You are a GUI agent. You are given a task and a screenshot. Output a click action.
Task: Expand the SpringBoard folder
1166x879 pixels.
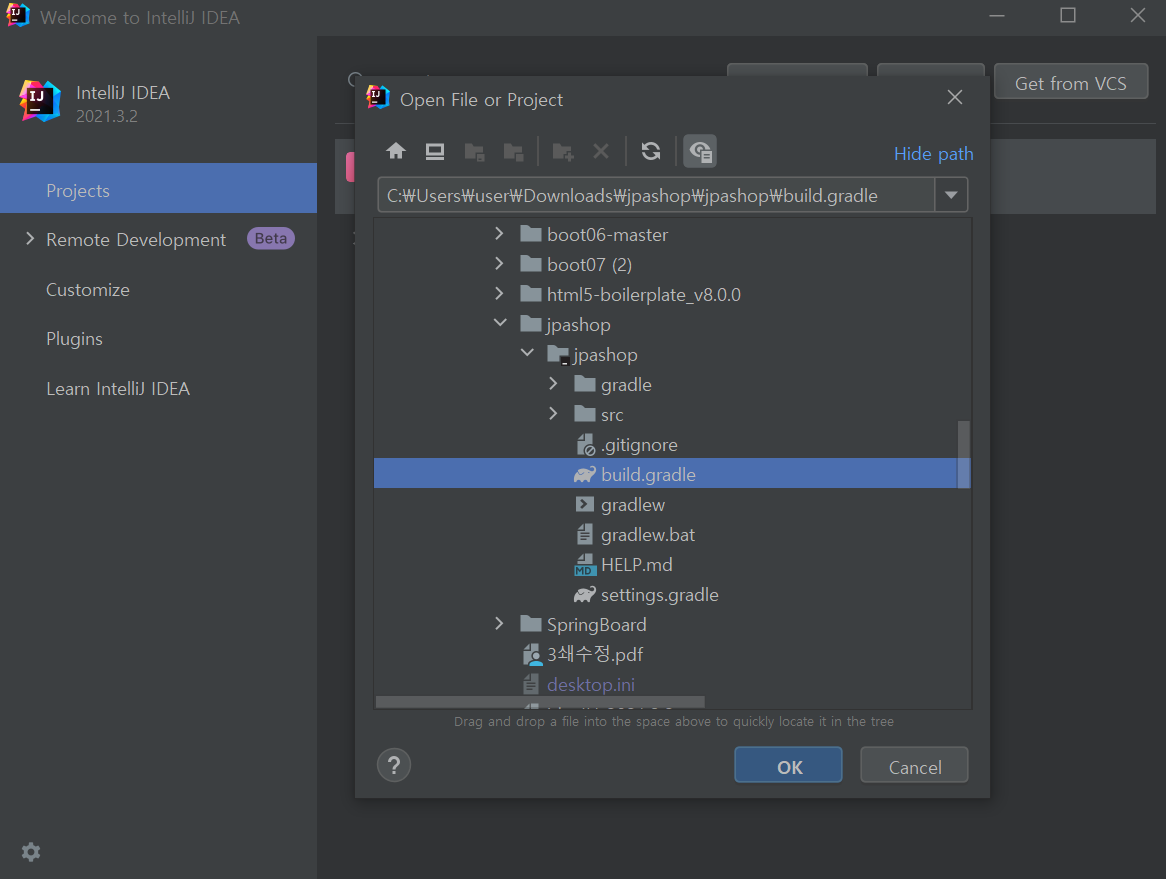click(499, 624)
